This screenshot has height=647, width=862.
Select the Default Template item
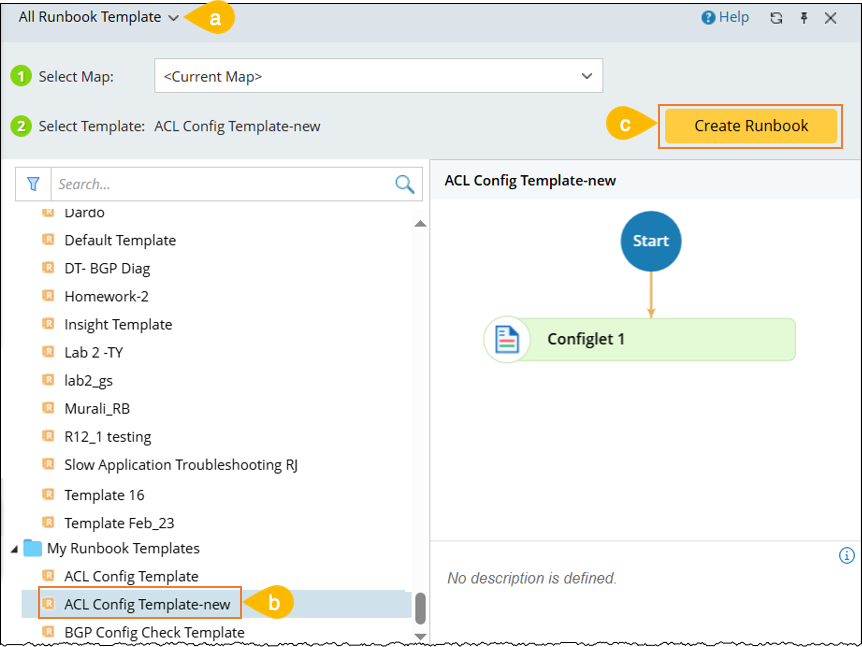[120, 240]
